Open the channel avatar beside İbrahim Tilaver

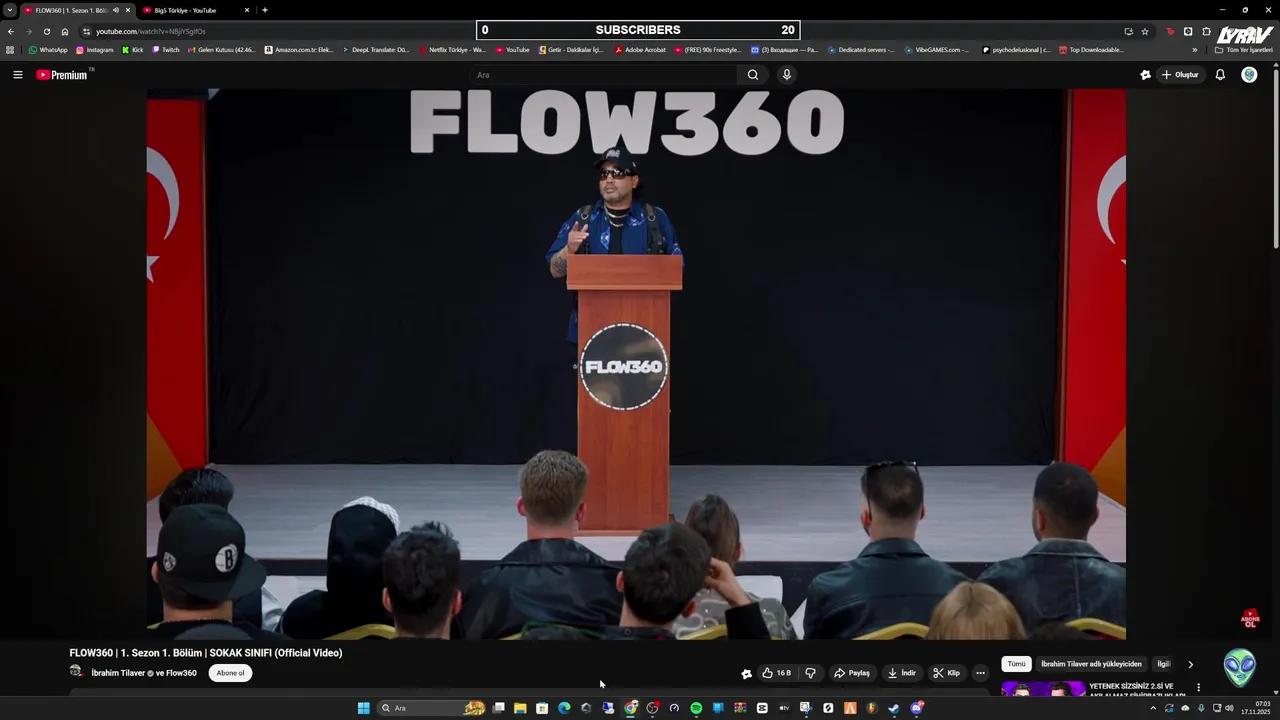76,672
